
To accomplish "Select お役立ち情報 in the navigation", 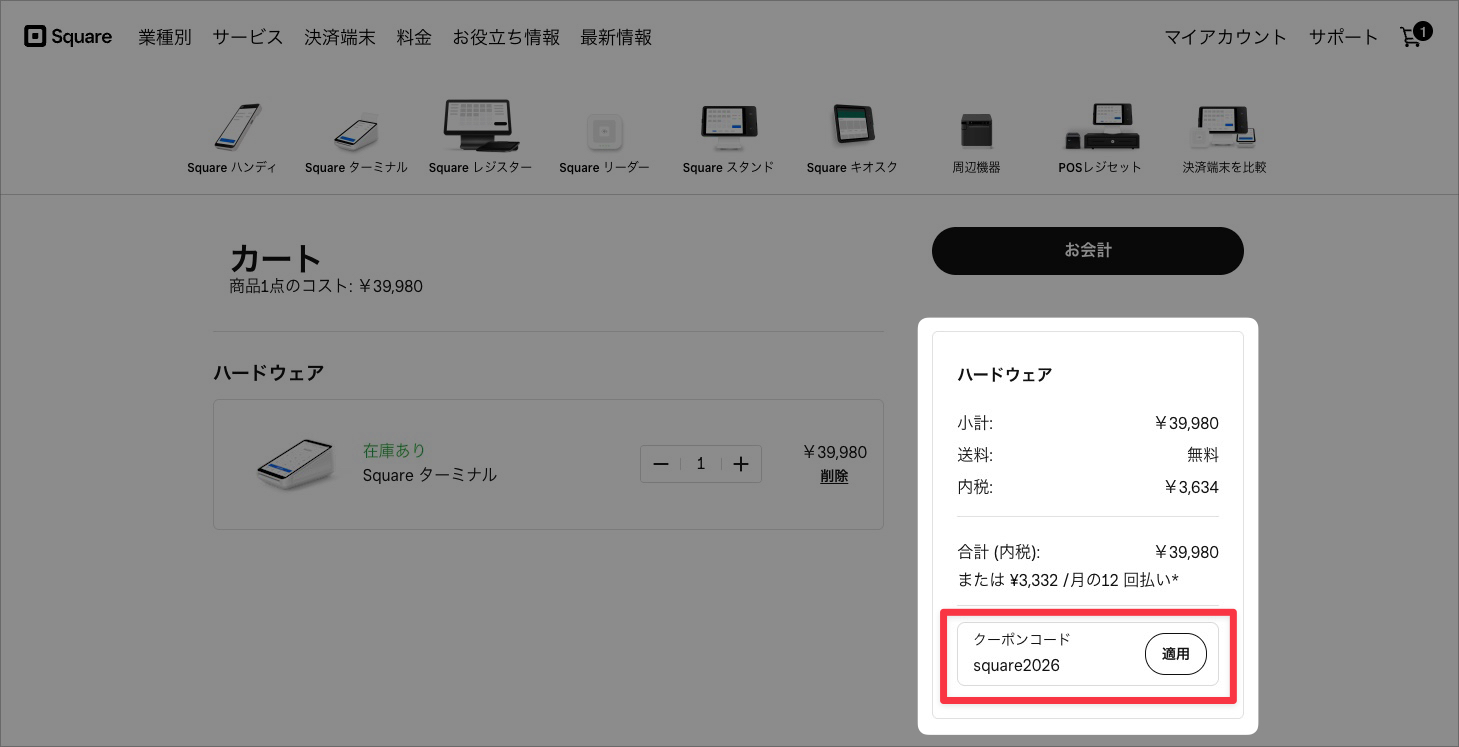I will pyautogui.click(x=506, y=37).
